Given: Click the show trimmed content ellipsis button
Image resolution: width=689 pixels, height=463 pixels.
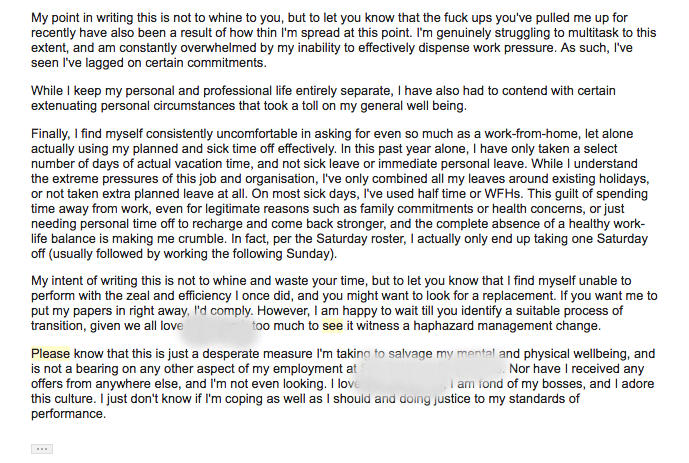Looking at the screenshot, I should (42, 450).
